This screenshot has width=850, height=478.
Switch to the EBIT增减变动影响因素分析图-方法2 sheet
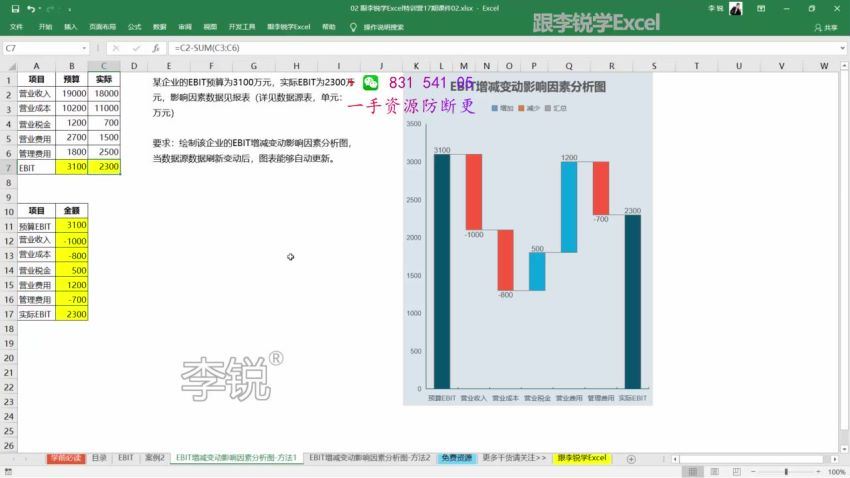tap(369, 458)
